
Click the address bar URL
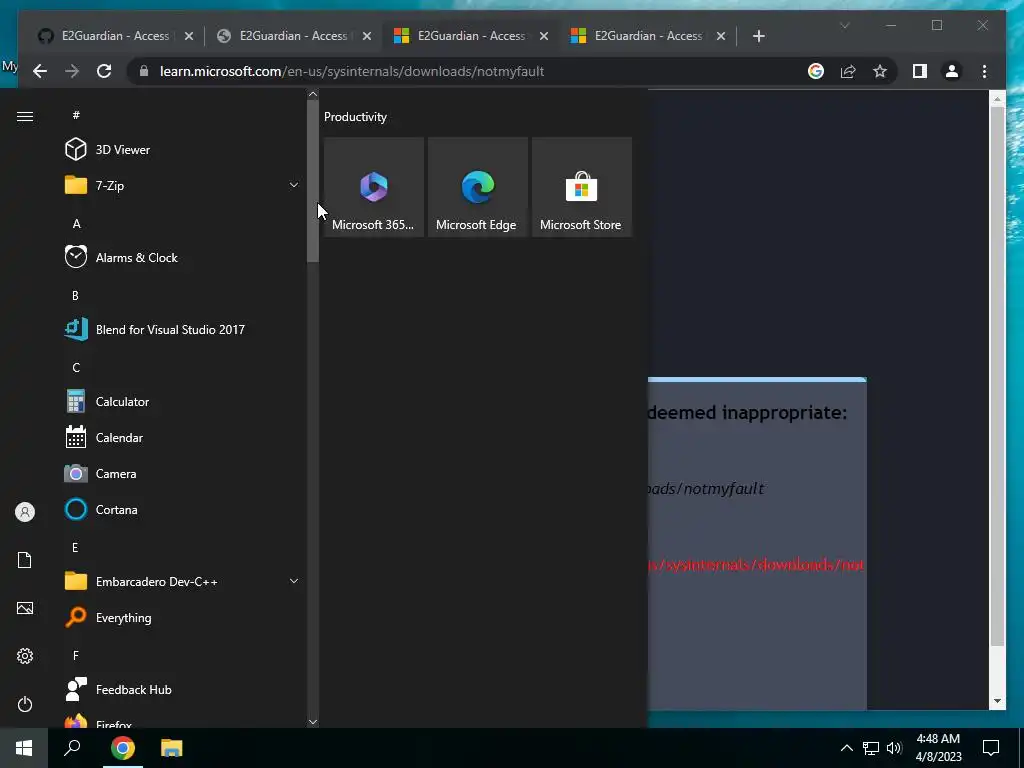(352, 71)
